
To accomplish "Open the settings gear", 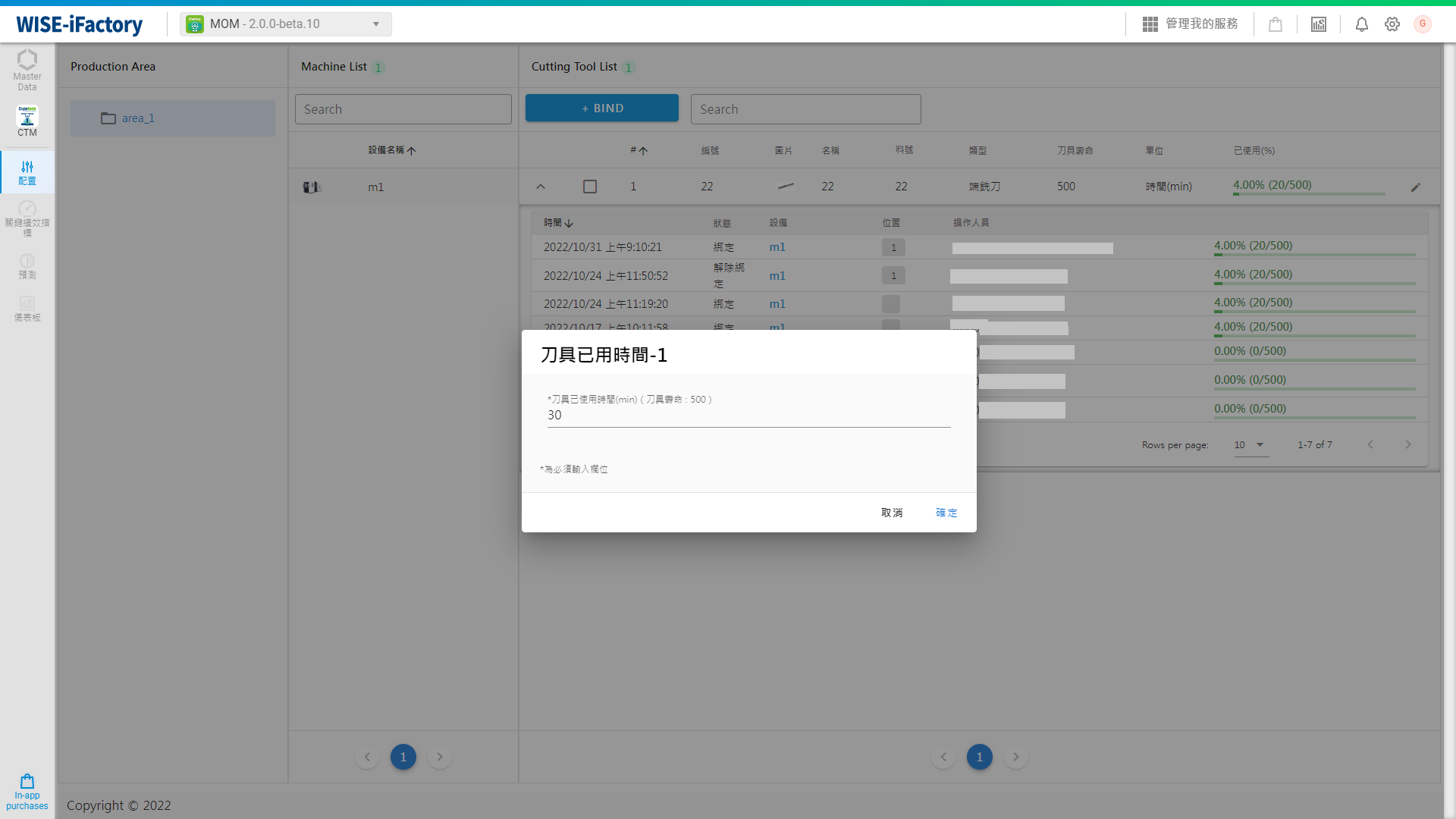I will 1392,24.
